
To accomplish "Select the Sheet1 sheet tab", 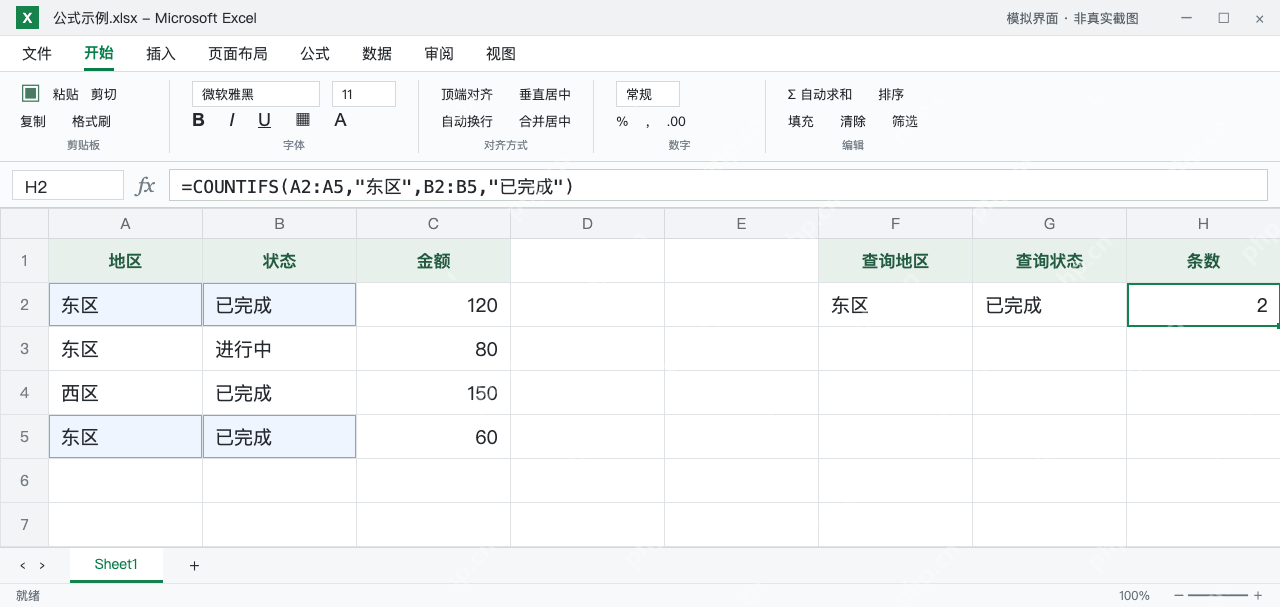I will (x=116, y=565).
